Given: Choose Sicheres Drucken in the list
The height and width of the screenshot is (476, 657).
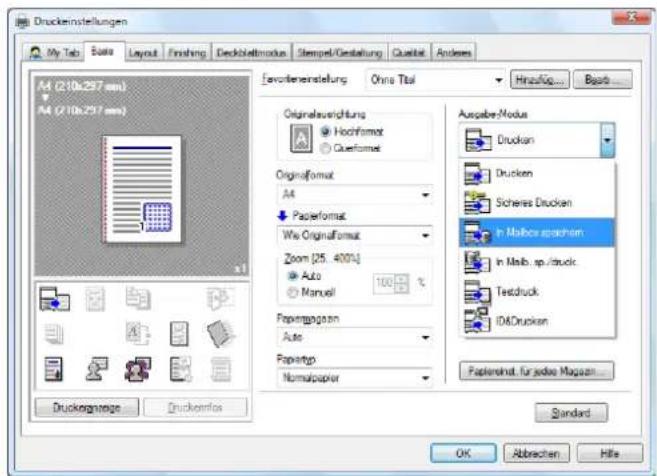Looking at the screenshot, I should pyautogui.click(x=537, y=203).
